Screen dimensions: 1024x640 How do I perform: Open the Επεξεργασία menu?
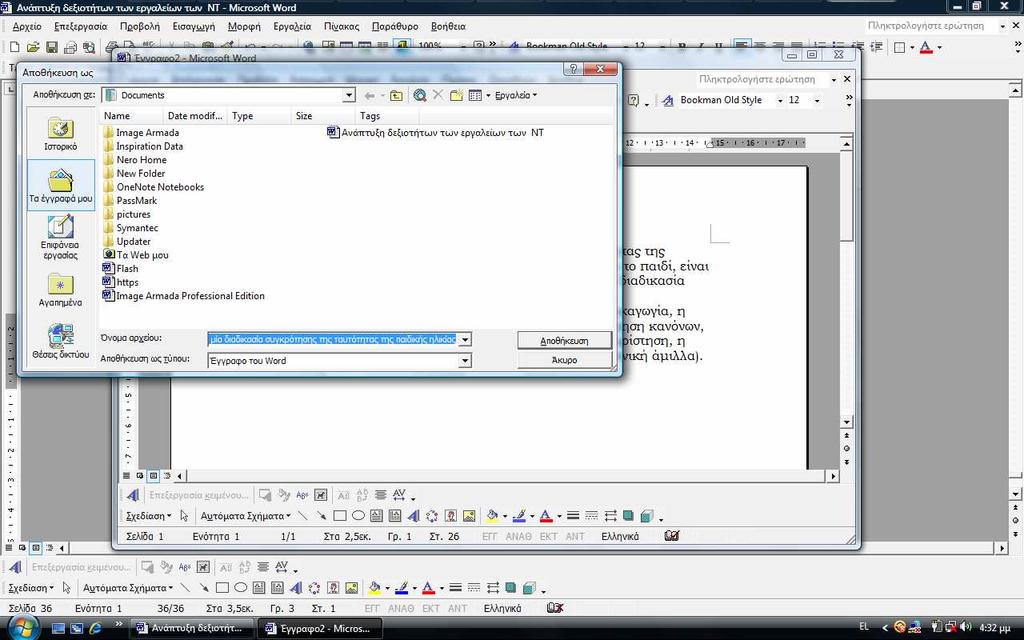coord(80,27)
